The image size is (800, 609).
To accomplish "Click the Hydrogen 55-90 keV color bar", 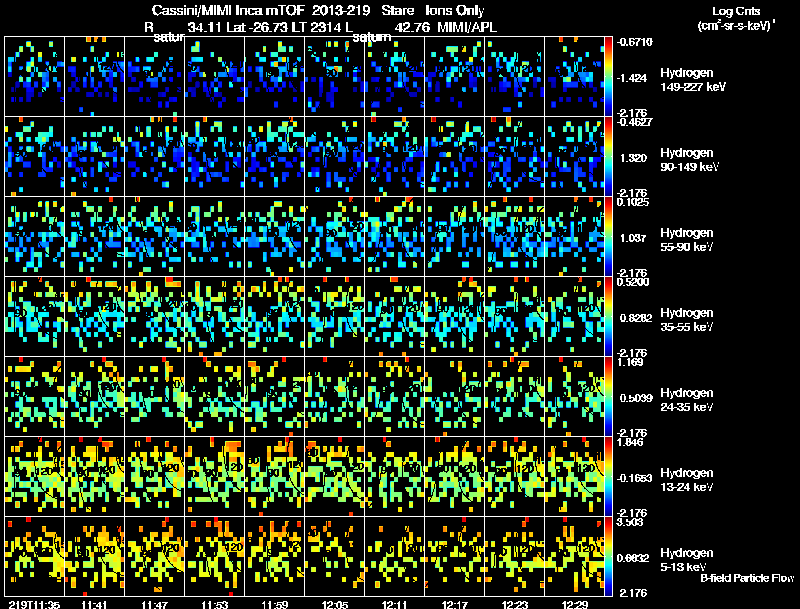I will 608,236.
